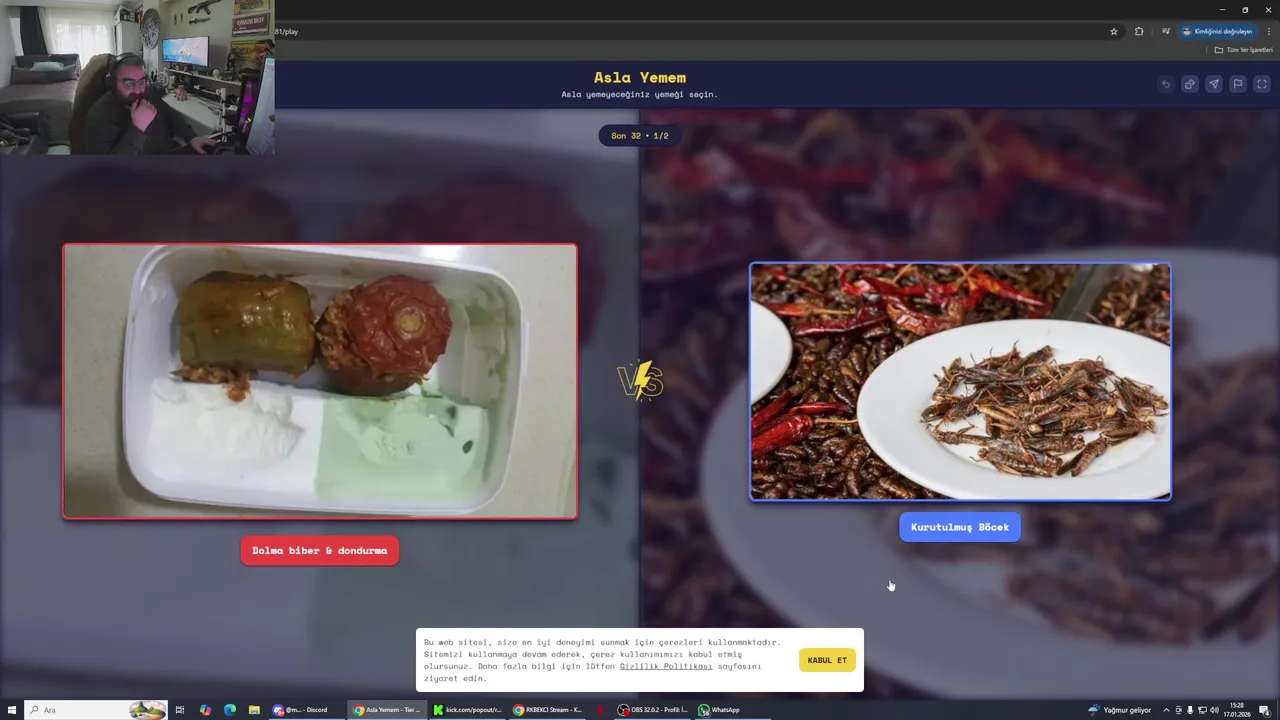Choose 'Kurutulmuş Böcek' blue button
Viewport: 1280px width, 720px height.
960,527
